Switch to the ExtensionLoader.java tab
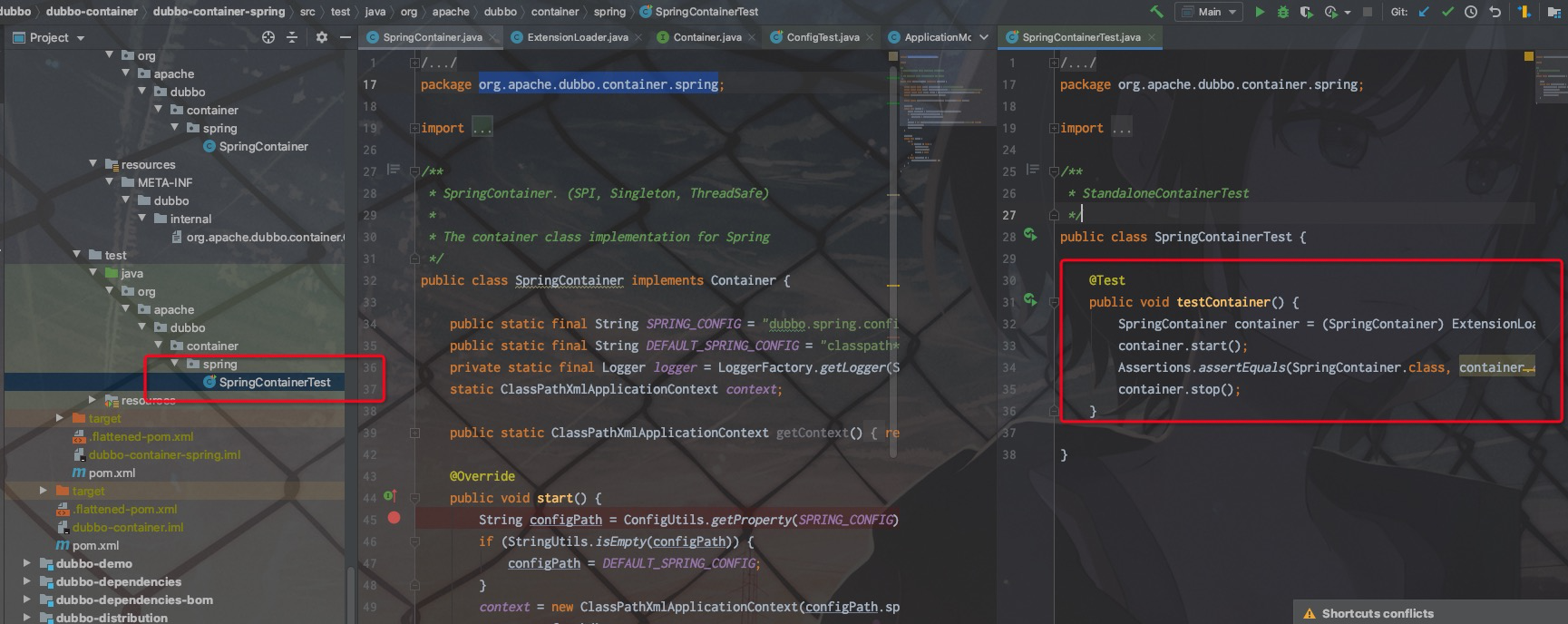Screen dimensions: 1568x624 click(577, 37)
